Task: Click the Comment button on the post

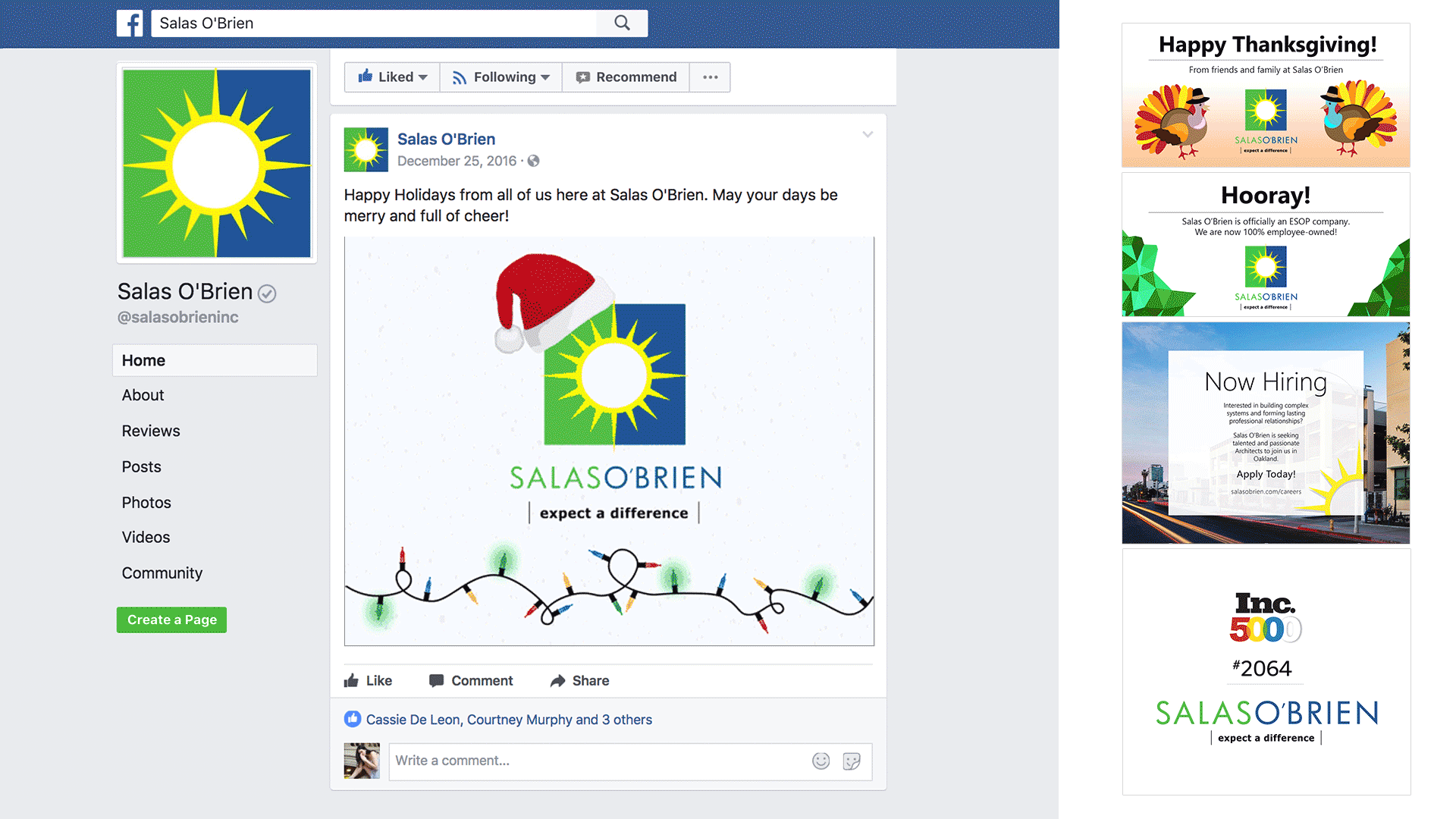Action: click(471, 680)
